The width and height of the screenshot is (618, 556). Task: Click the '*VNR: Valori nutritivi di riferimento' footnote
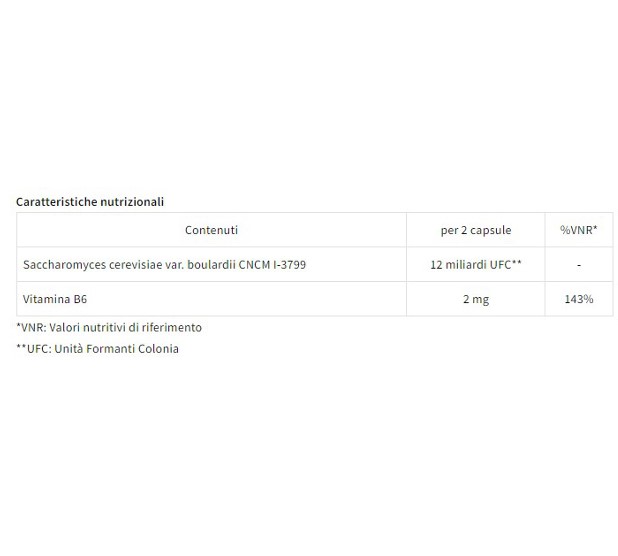point(109,327)
